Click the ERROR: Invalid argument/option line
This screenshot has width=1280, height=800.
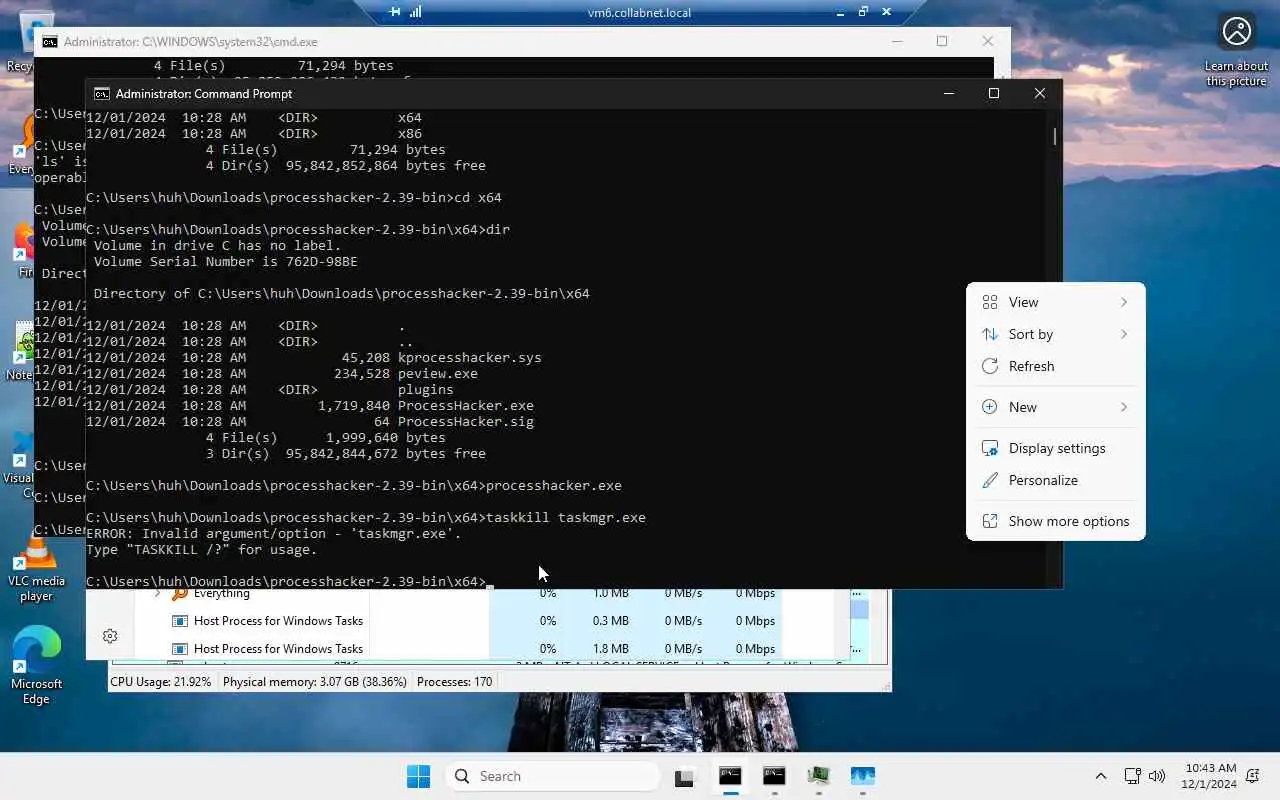pyautogui.click(x=274, y=533)
